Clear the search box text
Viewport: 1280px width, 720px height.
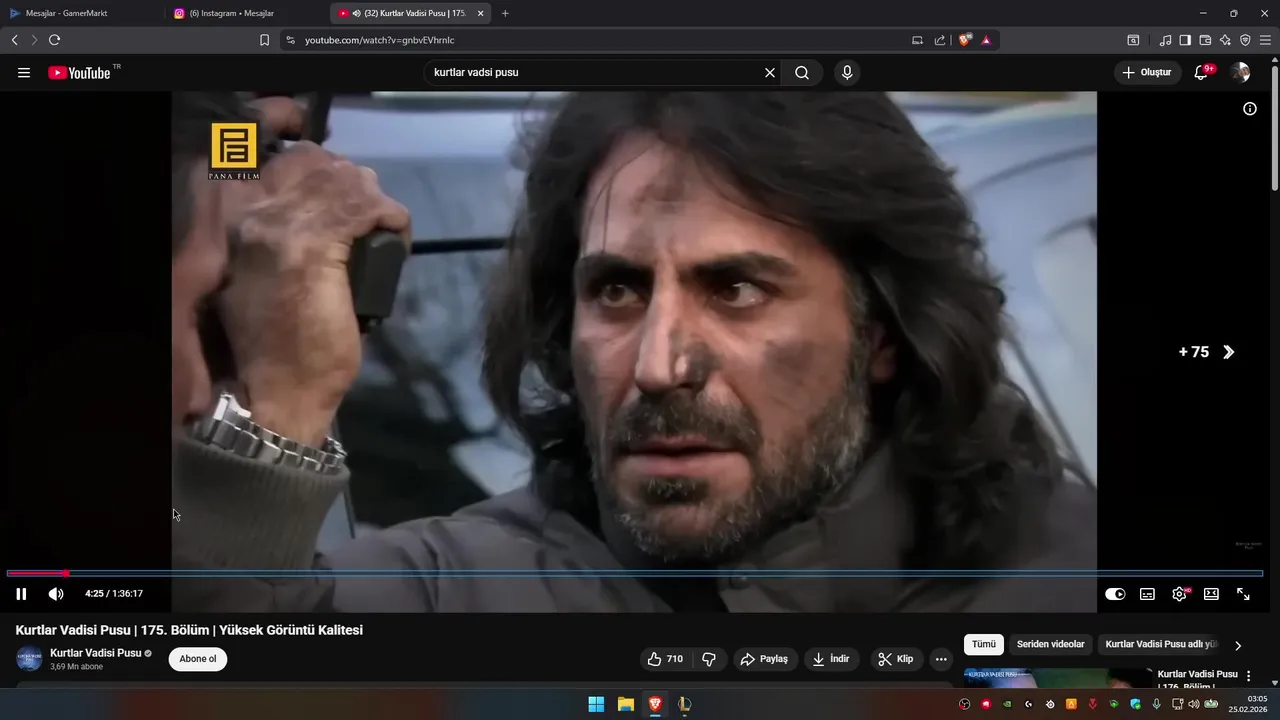(770, 73)
